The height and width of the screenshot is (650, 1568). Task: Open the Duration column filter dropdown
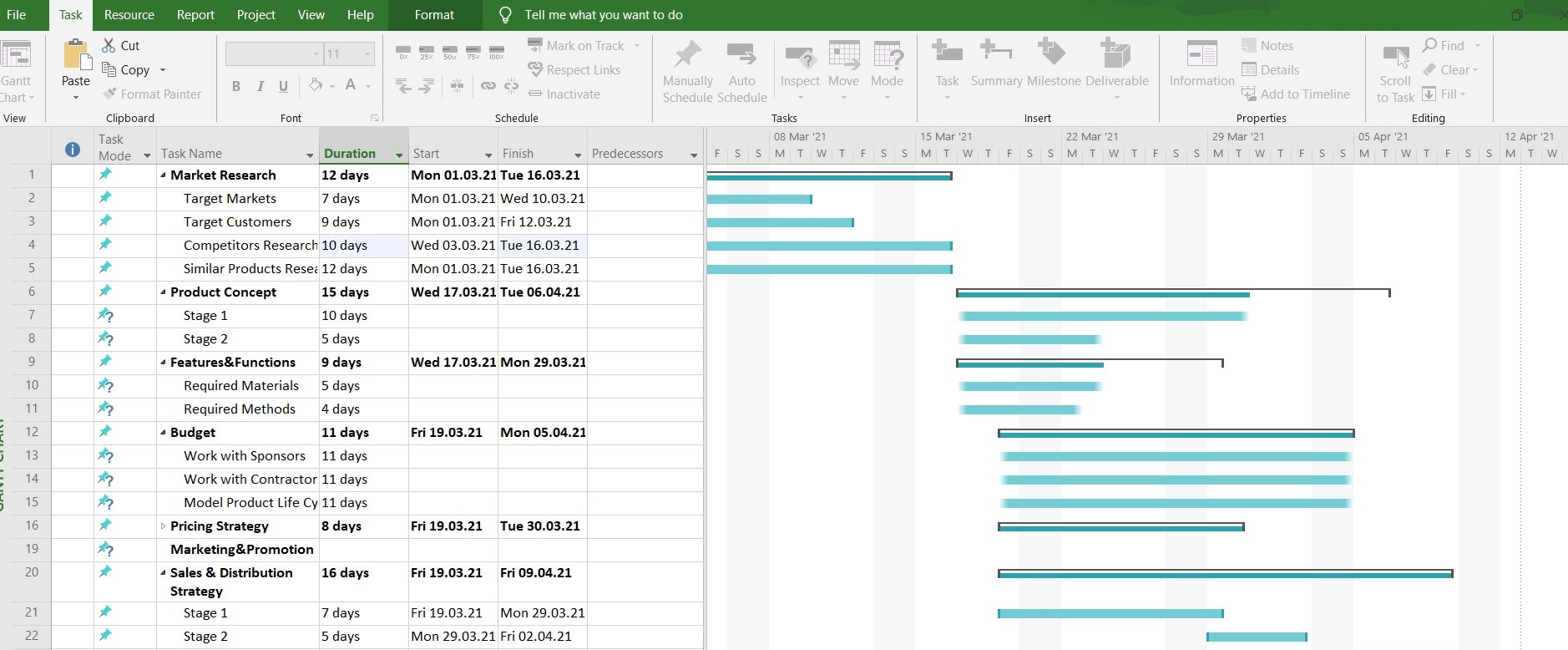point(399,155)
